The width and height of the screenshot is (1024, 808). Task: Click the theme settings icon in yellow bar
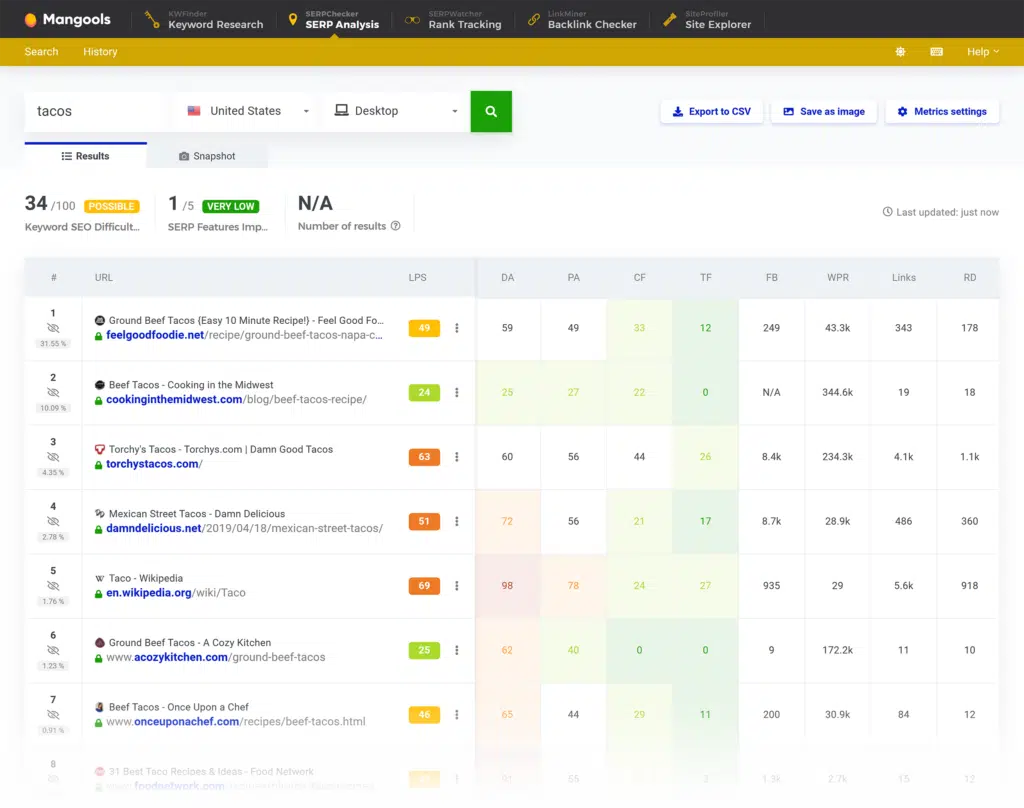point(900,52)
